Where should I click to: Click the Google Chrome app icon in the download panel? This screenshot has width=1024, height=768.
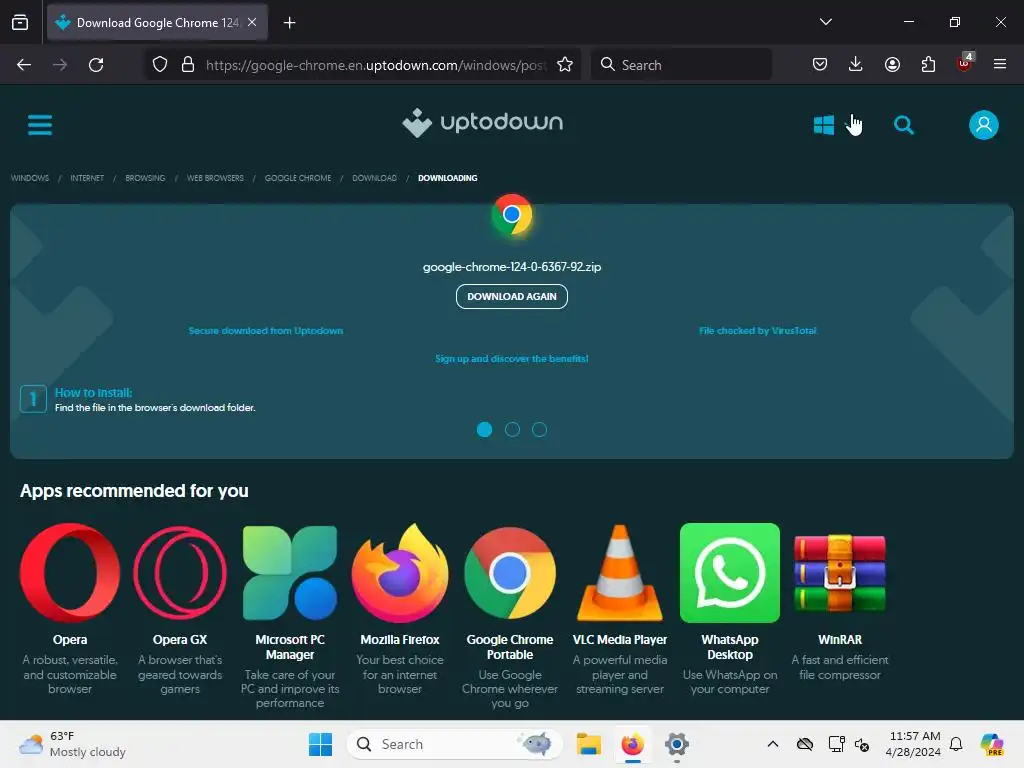click(512, 214)
